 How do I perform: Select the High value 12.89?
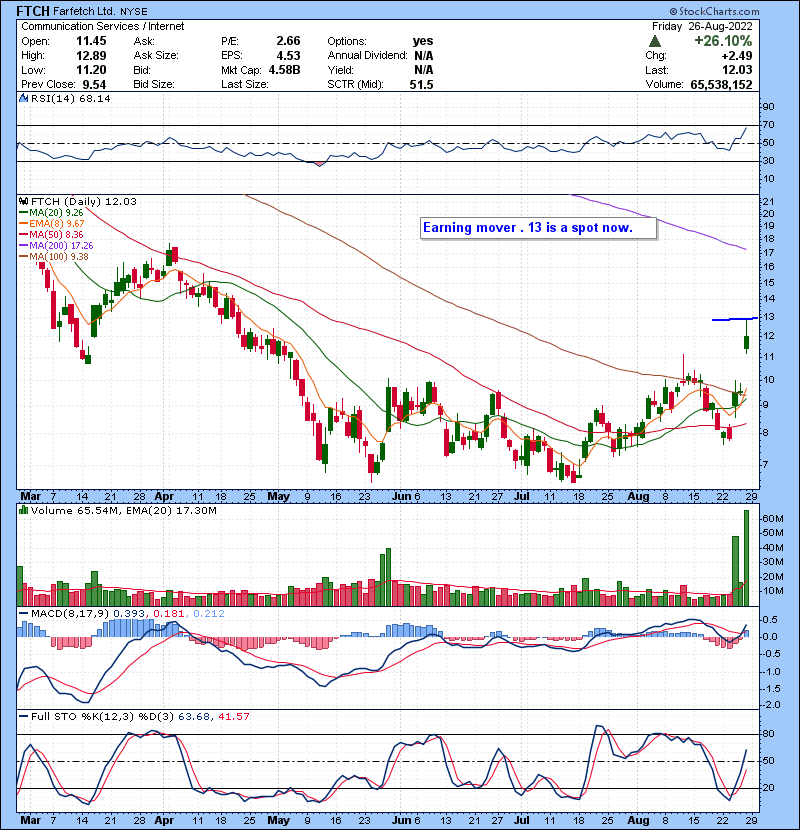[91, 56]
